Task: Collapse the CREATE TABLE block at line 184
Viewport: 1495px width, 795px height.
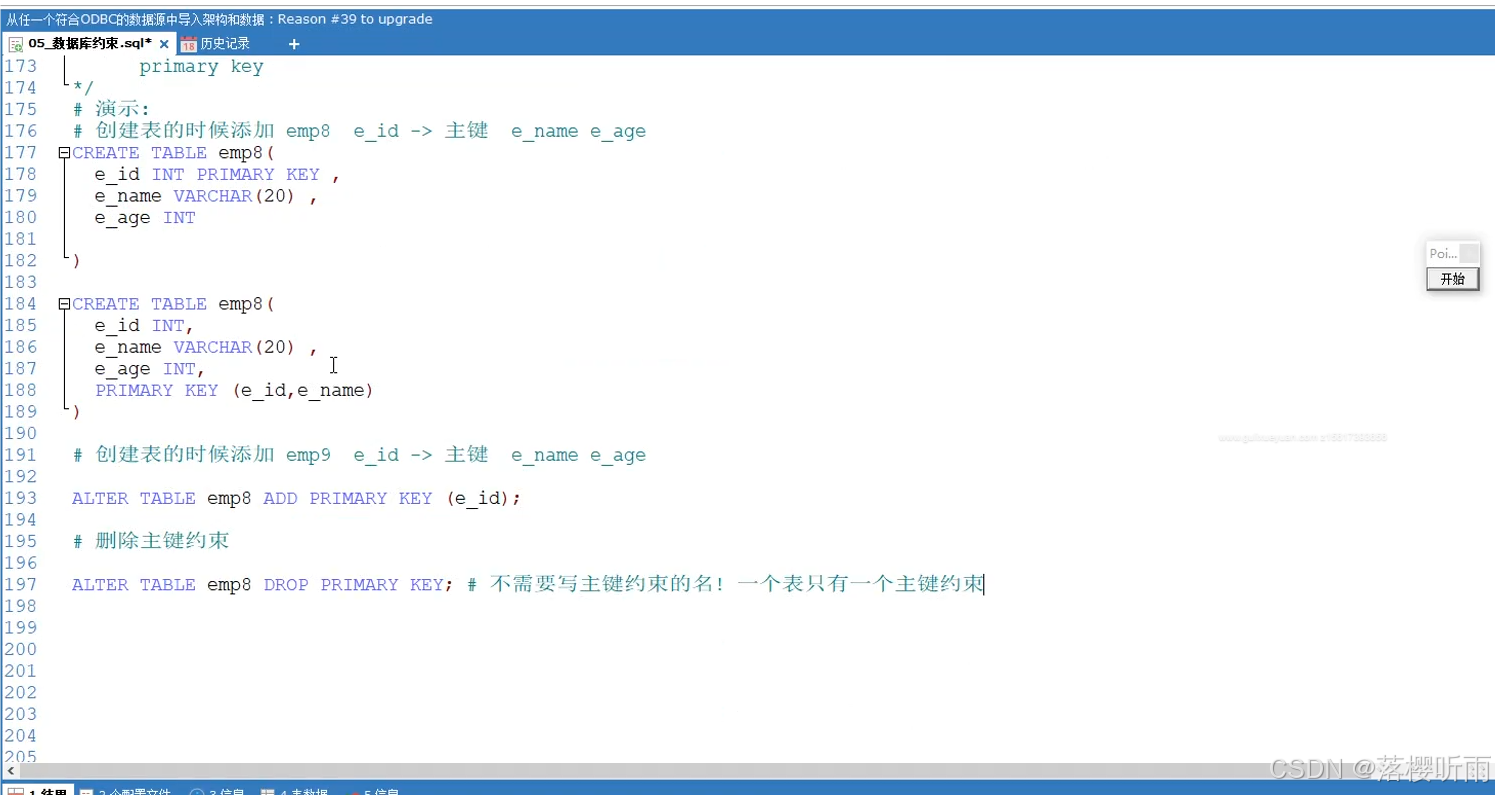Action: click(x=64, y=304)
